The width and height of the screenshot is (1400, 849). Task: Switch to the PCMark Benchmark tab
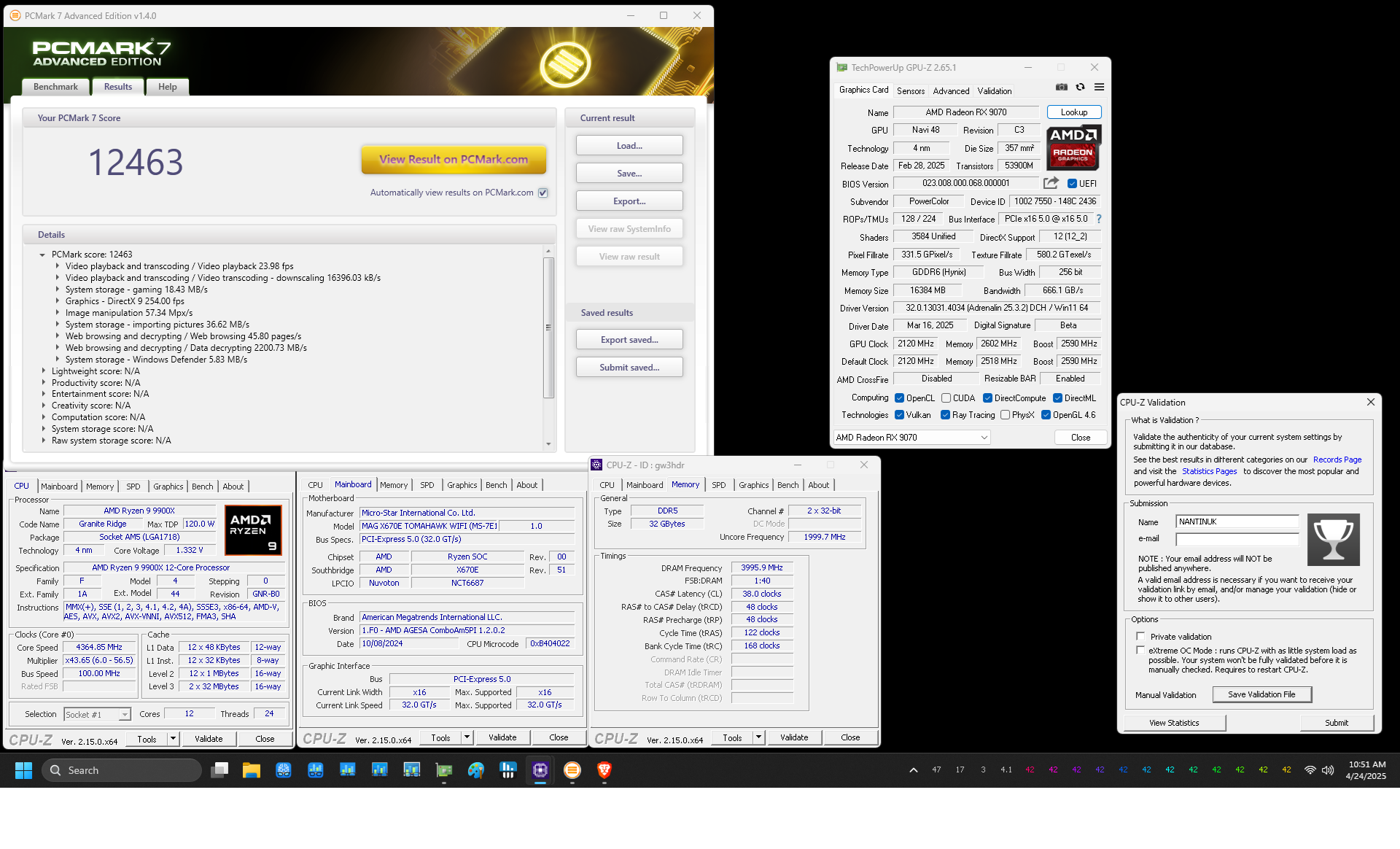[x=55, y=87]
